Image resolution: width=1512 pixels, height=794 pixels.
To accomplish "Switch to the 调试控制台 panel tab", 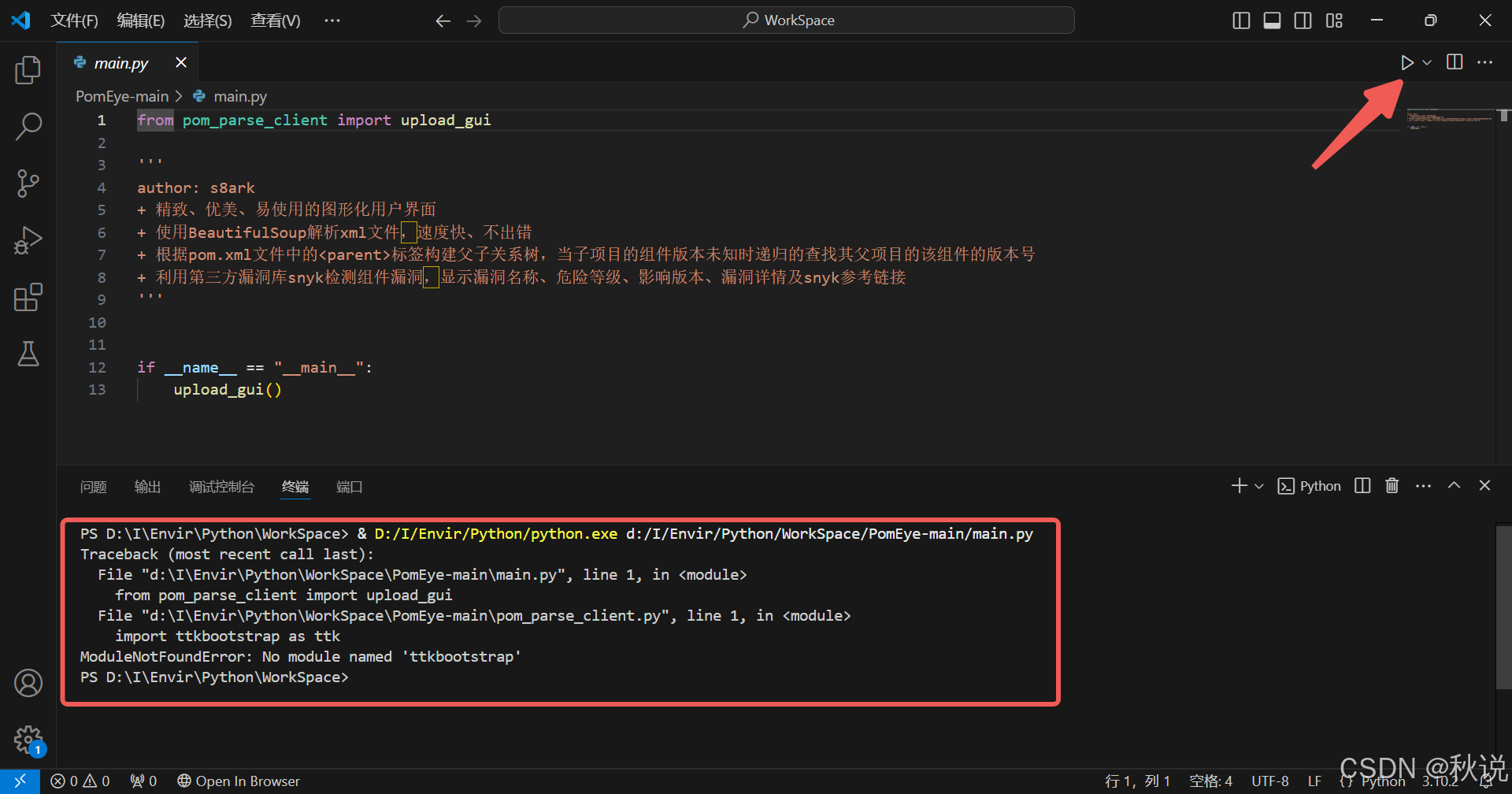I will point(222,487).
